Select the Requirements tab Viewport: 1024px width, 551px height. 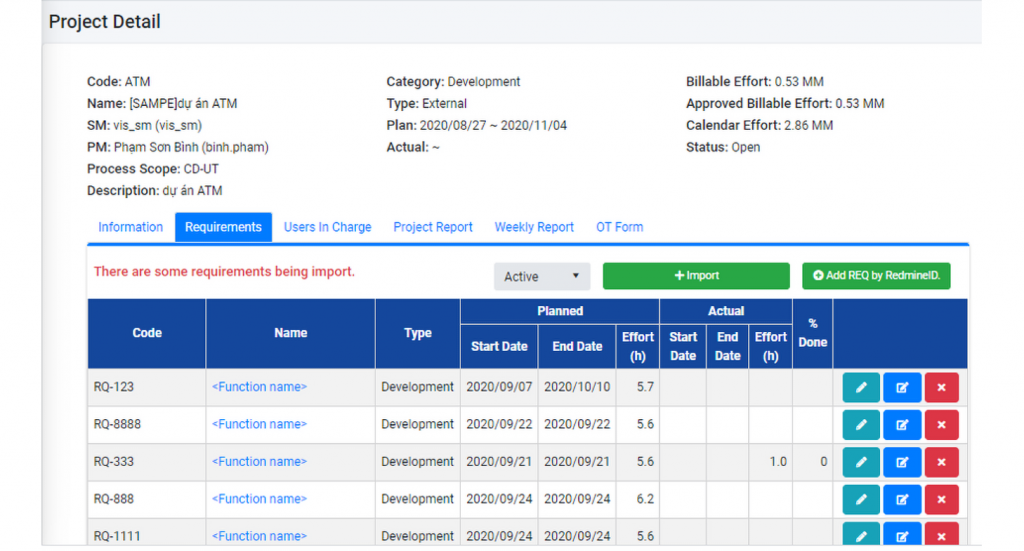click(223, 227)
